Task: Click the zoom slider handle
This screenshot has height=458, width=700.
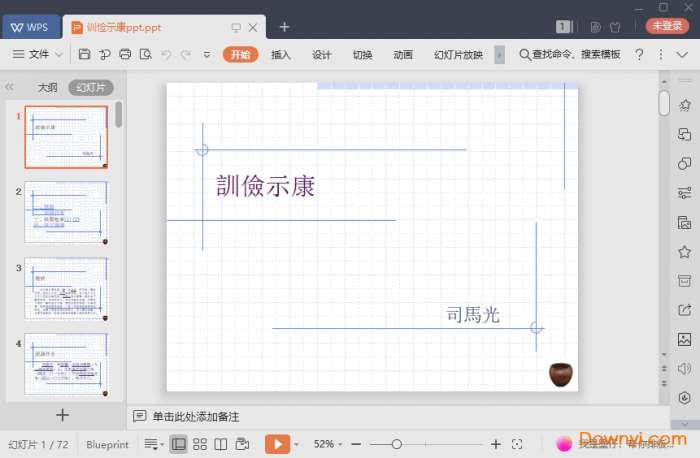Action: (396, 444)
